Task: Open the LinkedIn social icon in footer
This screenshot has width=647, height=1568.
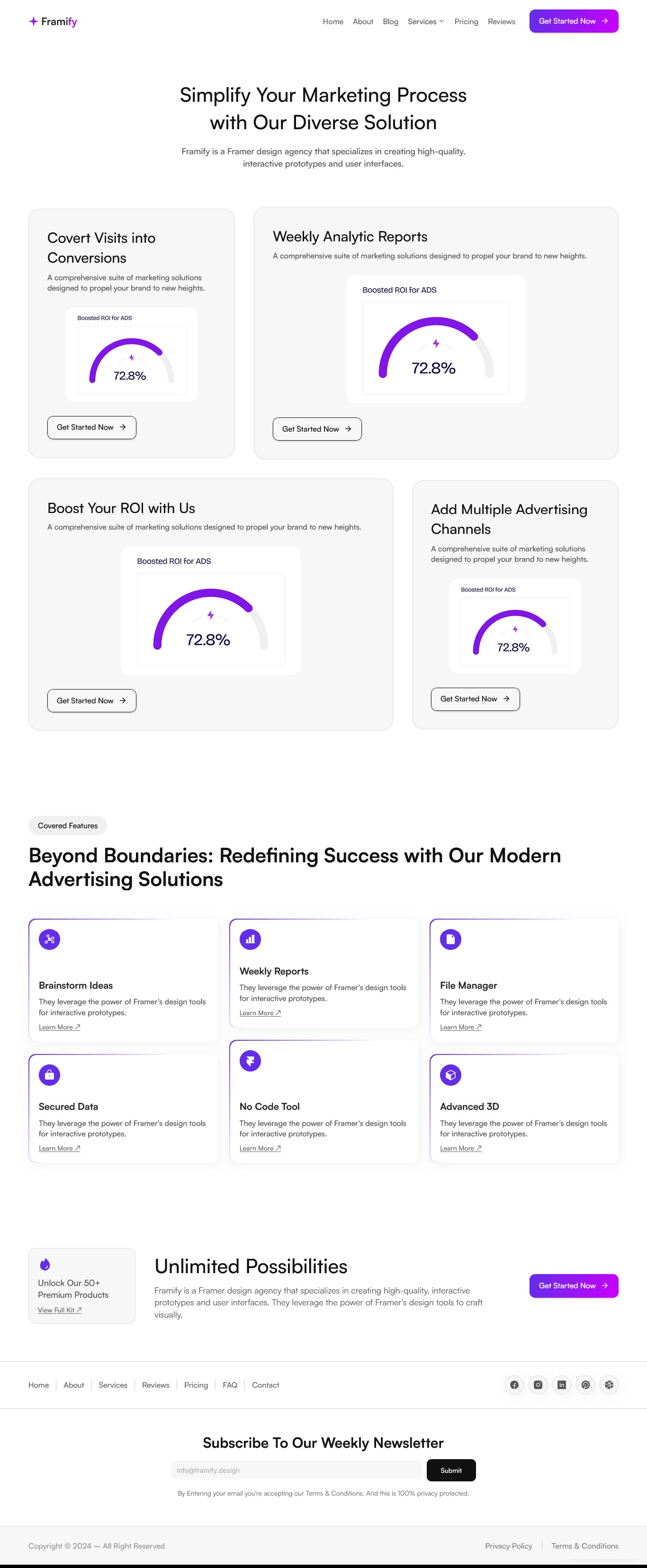Action: (562, 1385)
